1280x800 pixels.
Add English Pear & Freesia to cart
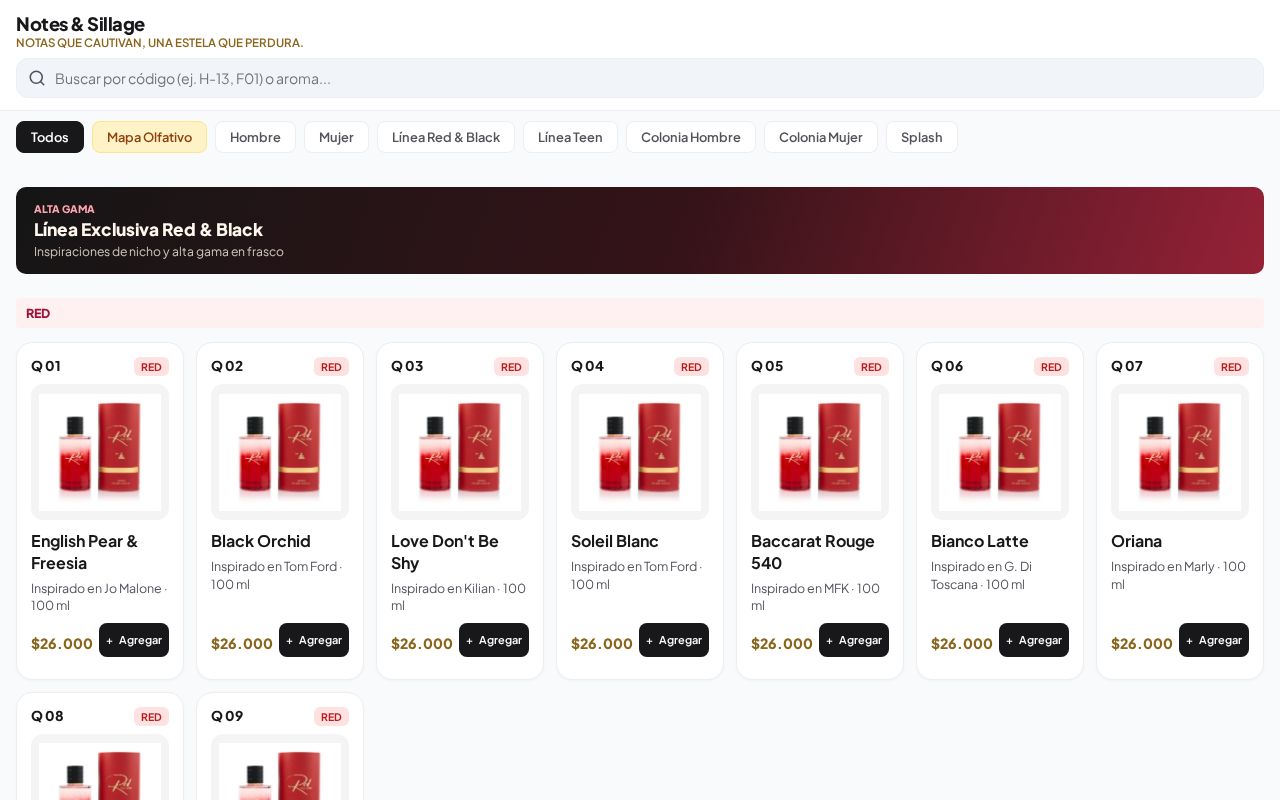point(134,640)
